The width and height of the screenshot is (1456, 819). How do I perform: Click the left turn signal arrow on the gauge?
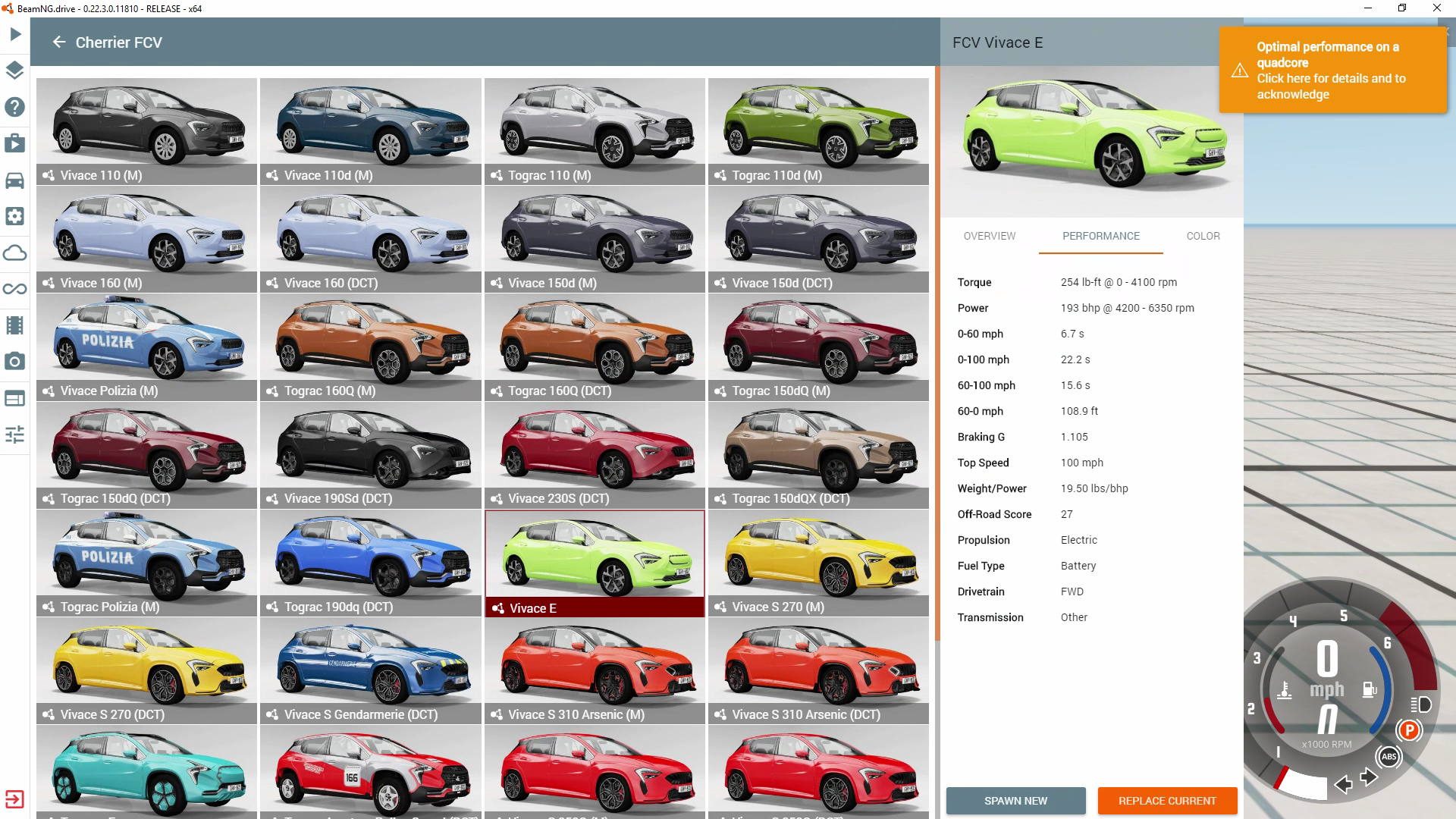(1344, 784)
